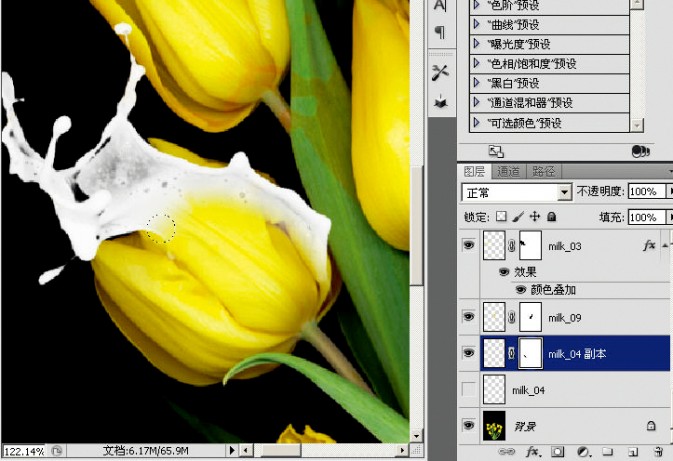Switch to the 图层 tab
Screen dimensions: 673x461
[x=475, y=172]
